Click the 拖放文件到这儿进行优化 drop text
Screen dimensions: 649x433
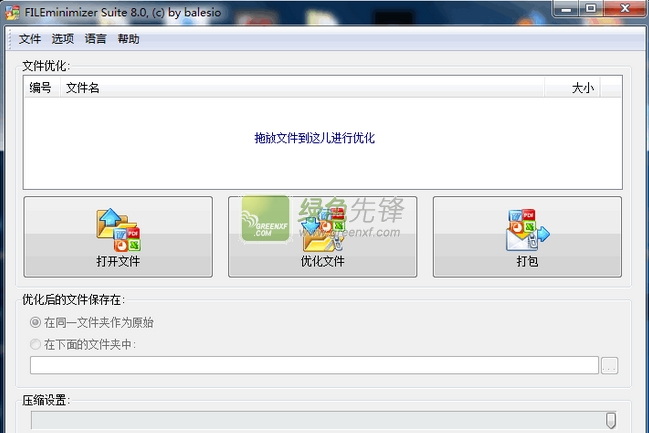[x=315, y=138]
